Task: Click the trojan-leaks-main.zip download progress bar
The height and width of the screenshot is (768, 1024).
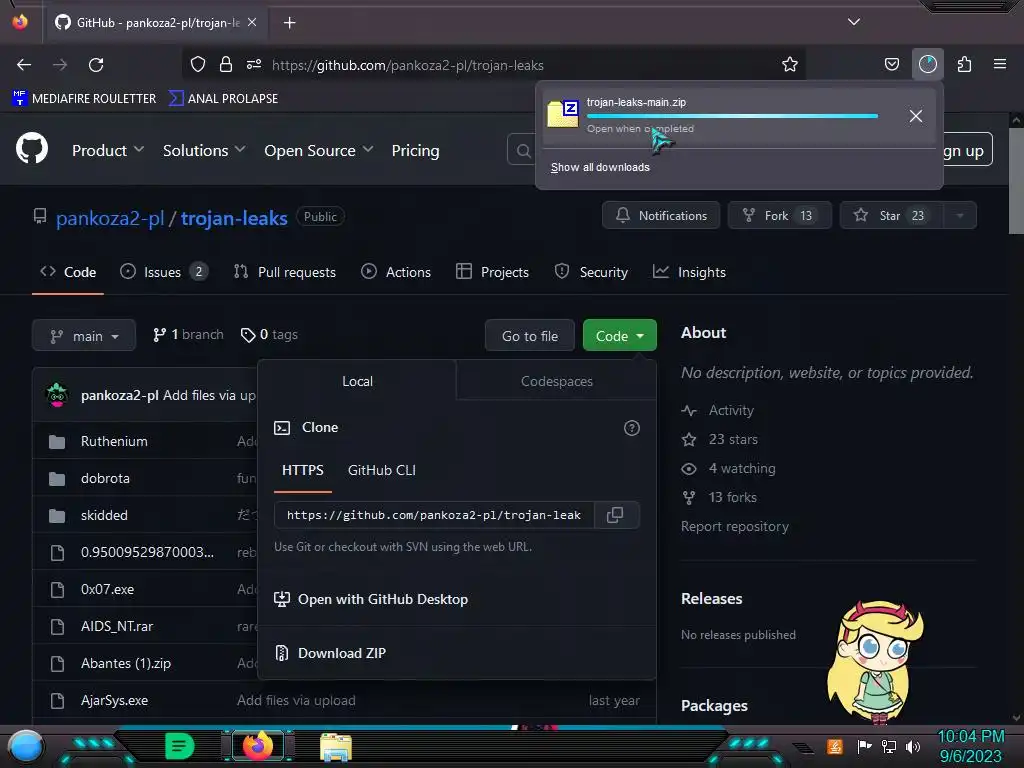Action: click(732, 116)
